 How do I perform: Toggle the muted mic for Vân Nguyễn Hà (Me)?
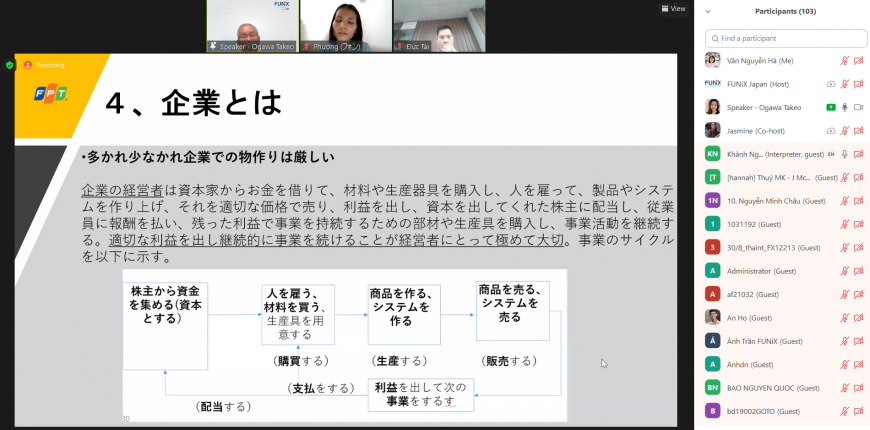[845, 60]
